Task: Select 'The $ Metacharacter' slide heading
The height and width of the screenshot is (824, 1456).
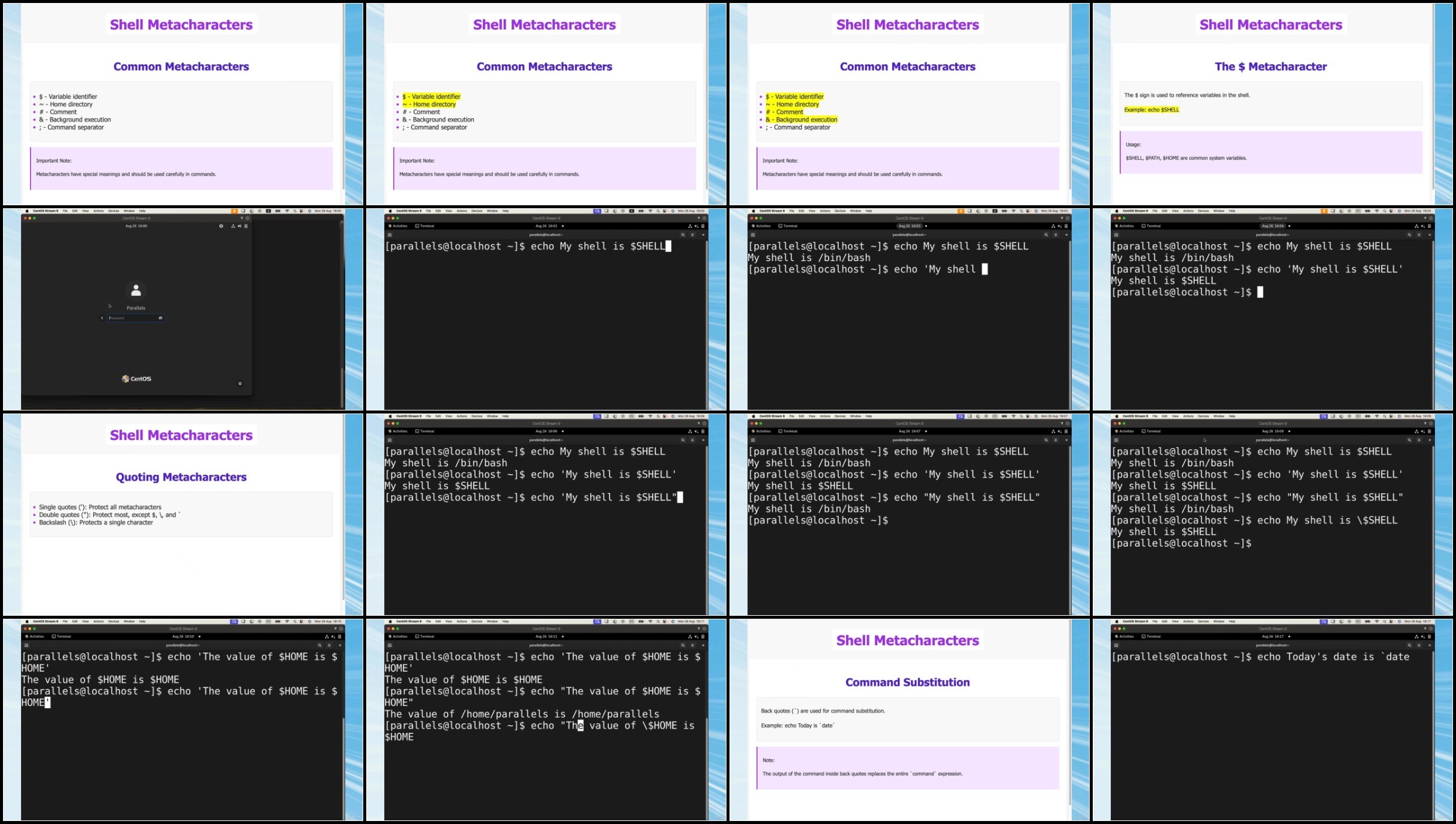Action: pyautogui.click(x=1270, y=67)
